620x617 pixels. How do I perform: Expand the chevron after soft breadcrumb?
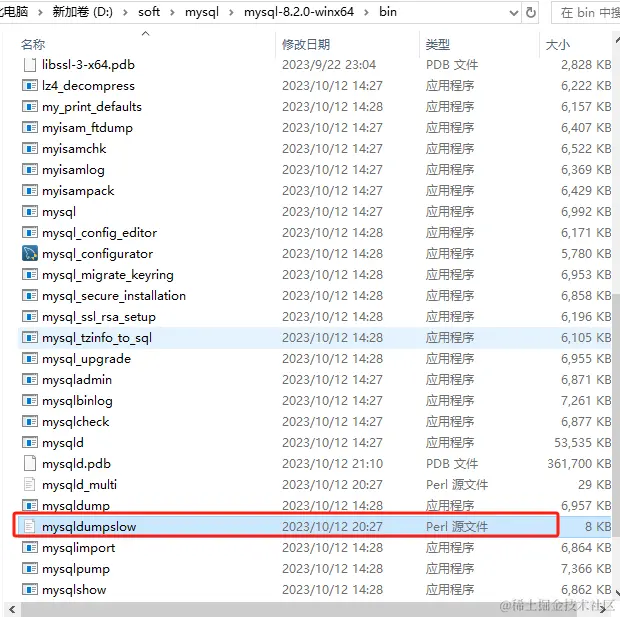(x=172, y=13)
